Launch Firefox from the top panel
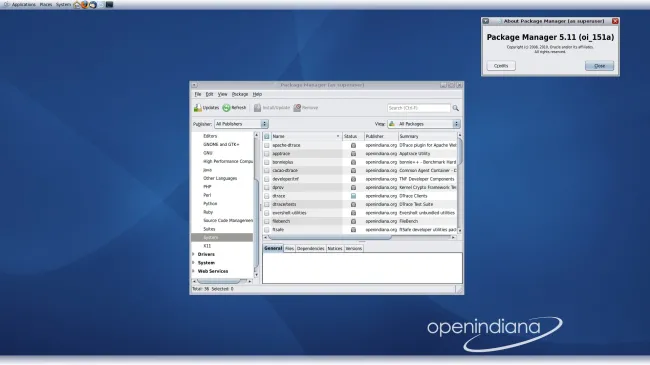 85,5
